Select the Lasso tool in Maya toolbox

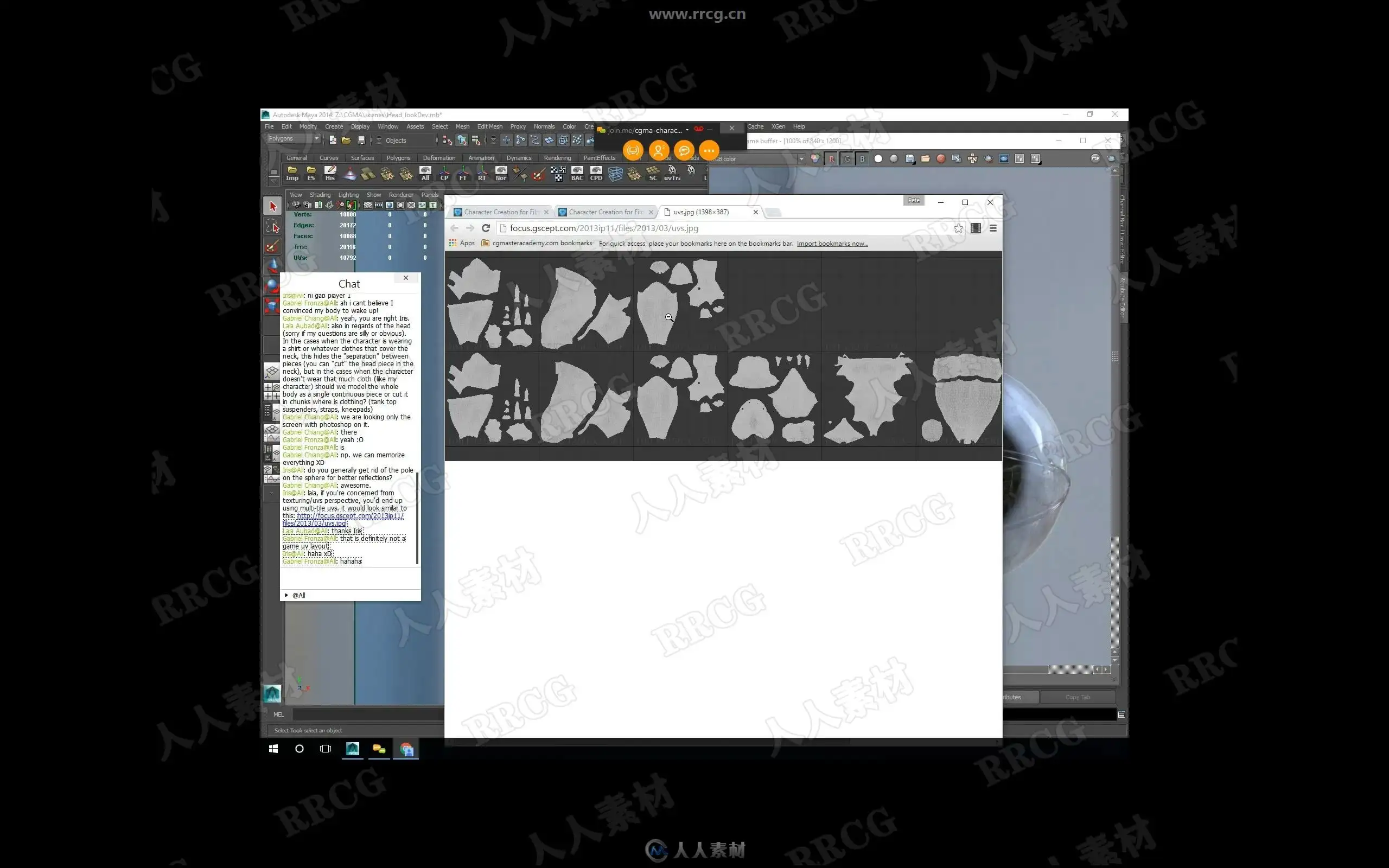(x=272, y=226)
